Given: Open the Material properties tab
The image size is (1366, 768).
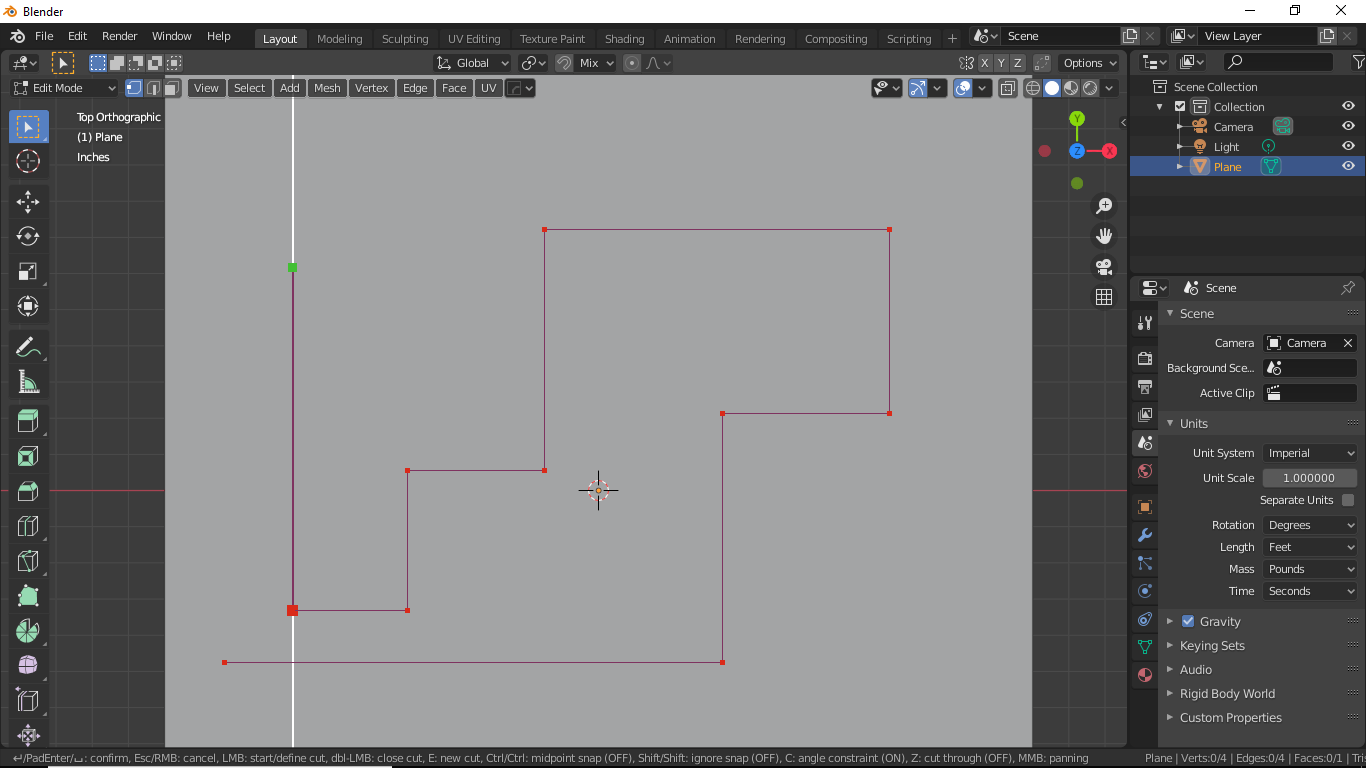Looking at the screenshot, I should point(1145,675).
